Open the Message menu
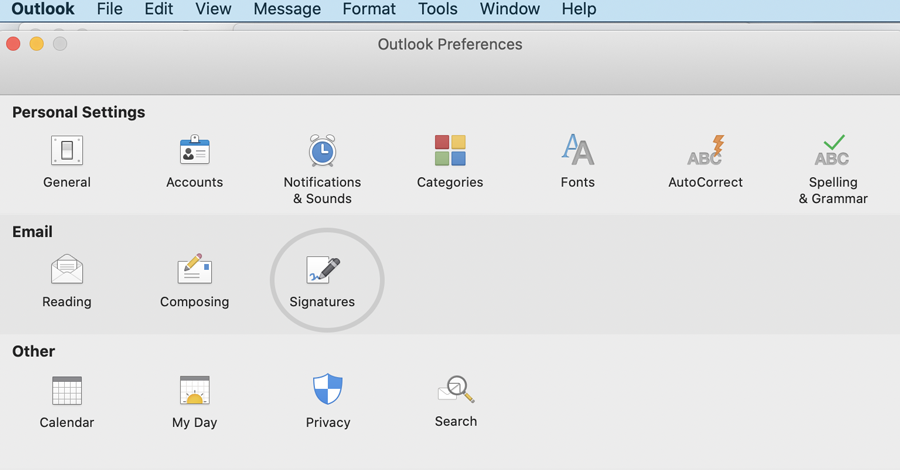 tap(287, 9)
